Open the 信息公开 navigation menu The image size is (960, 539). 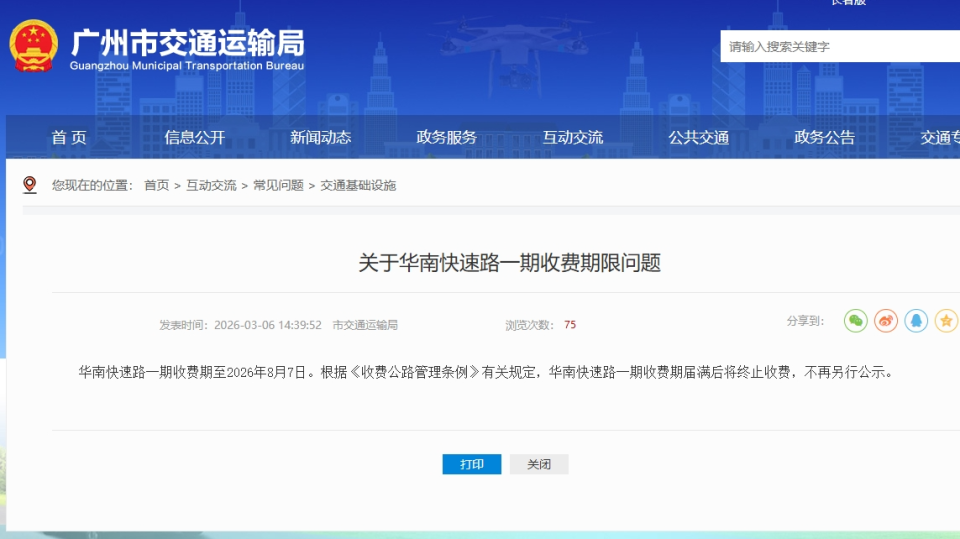tap(195, 138)
